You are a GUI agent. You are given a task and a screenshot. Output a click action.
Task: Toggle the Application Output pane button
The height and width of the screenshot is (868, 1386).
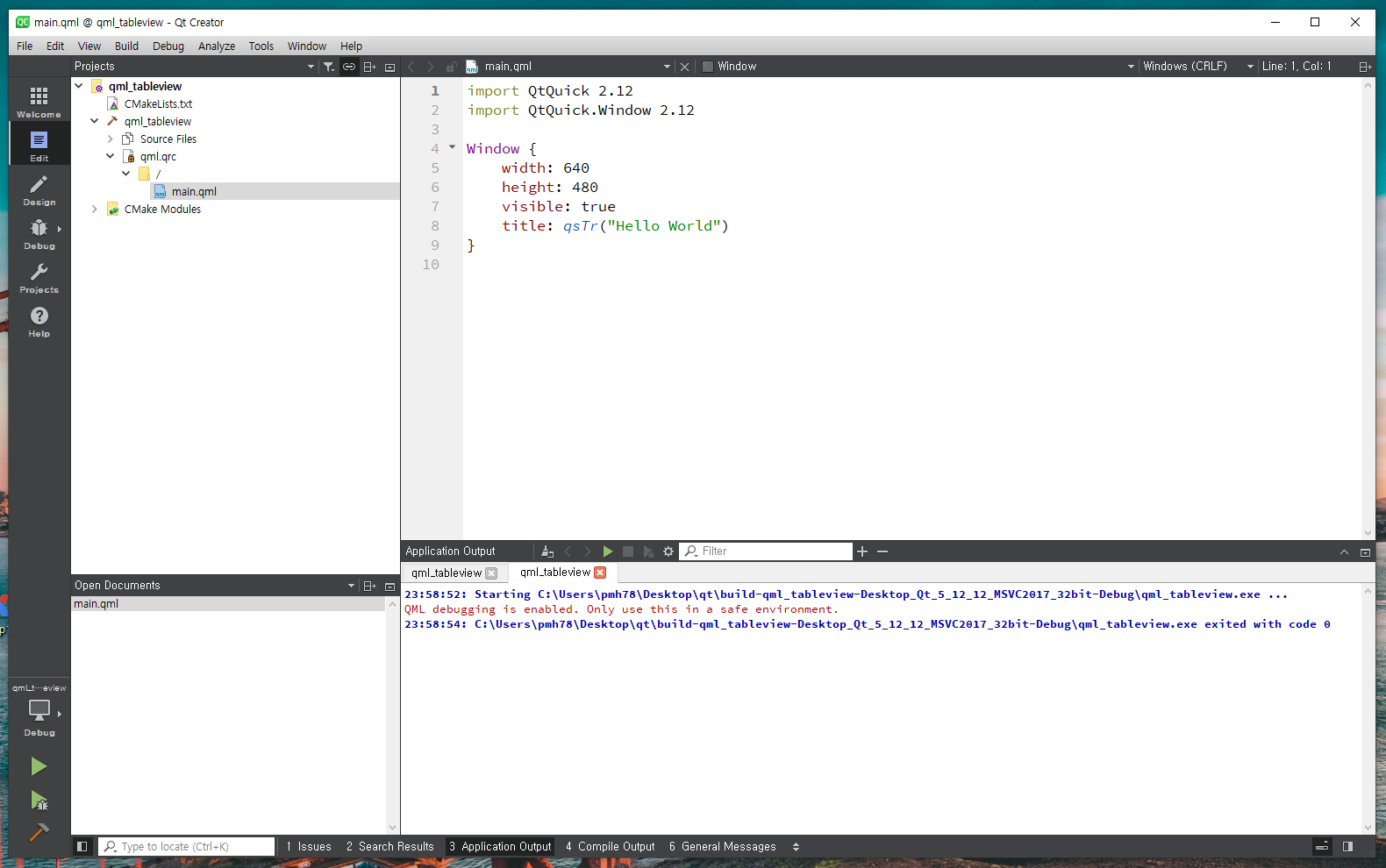500,846
